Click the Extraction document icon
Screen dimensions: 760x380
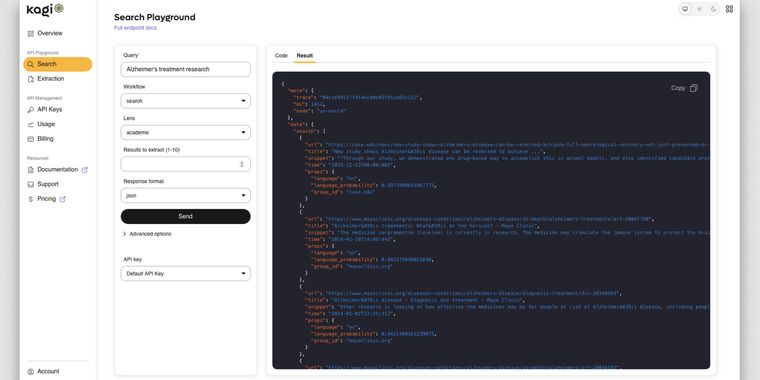pos(31,79)
